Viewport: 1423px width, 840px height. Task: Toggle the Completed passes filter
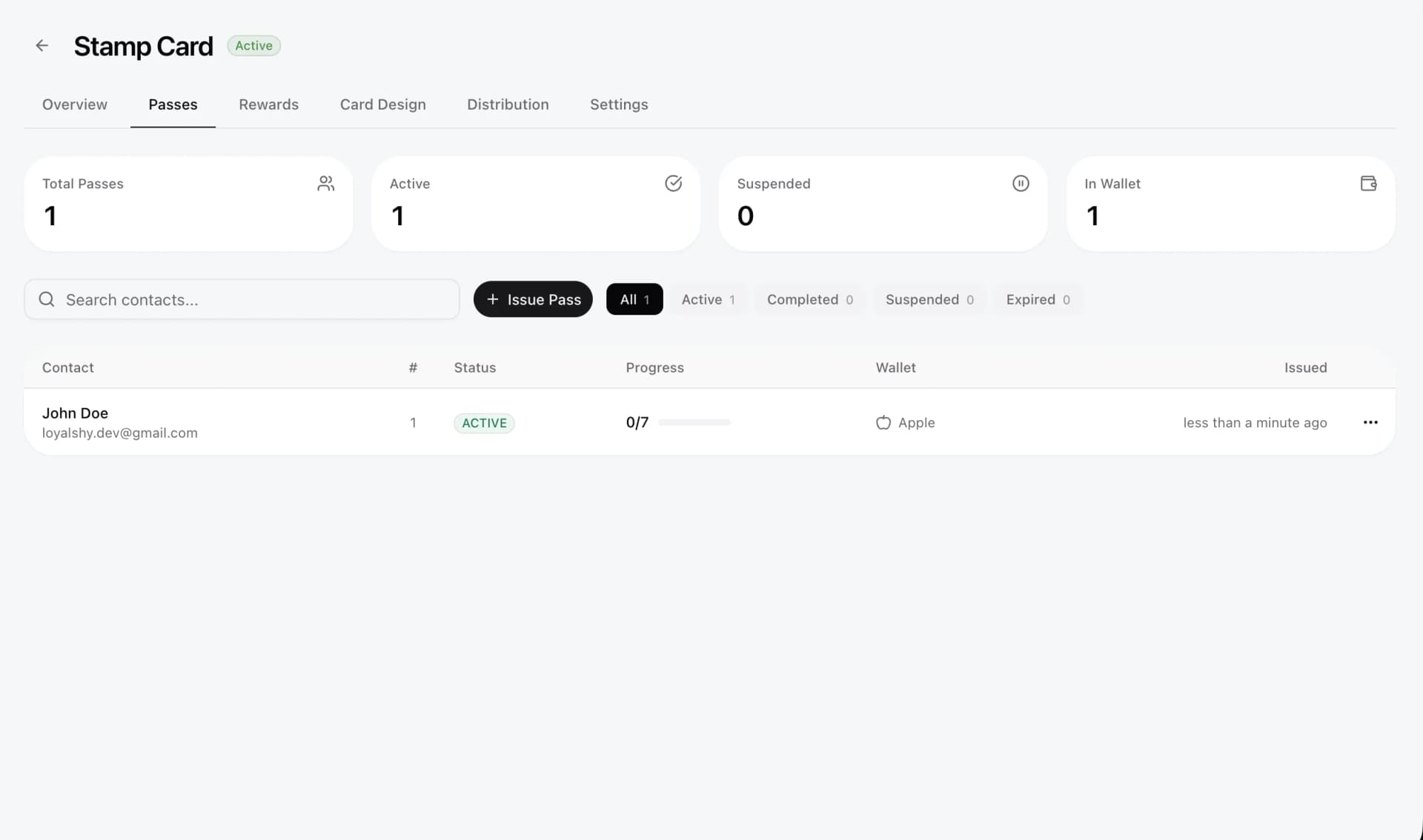[x=809, y=299]
